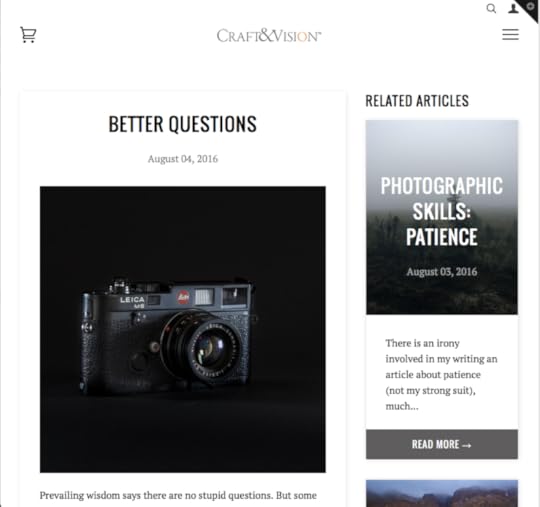The width and height of the screenshot is (540, 507).
Task: Open the shopping cart icon
Action: (x=28, y=34)
